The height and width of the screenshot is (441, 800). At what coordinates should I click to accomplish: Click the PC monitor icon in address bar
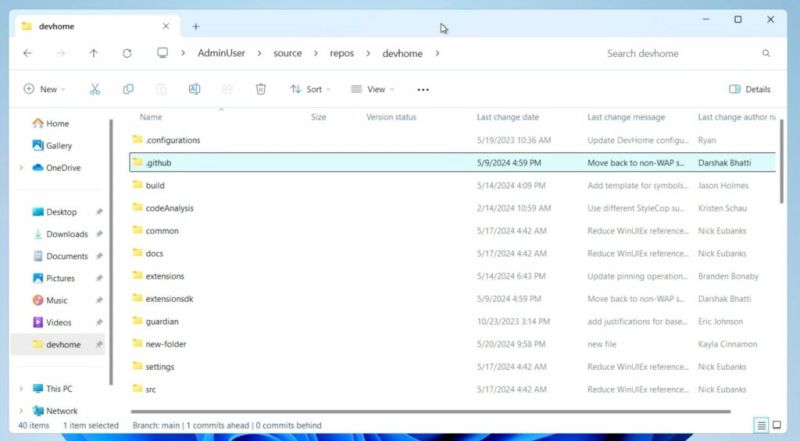[x=162, y=53]
